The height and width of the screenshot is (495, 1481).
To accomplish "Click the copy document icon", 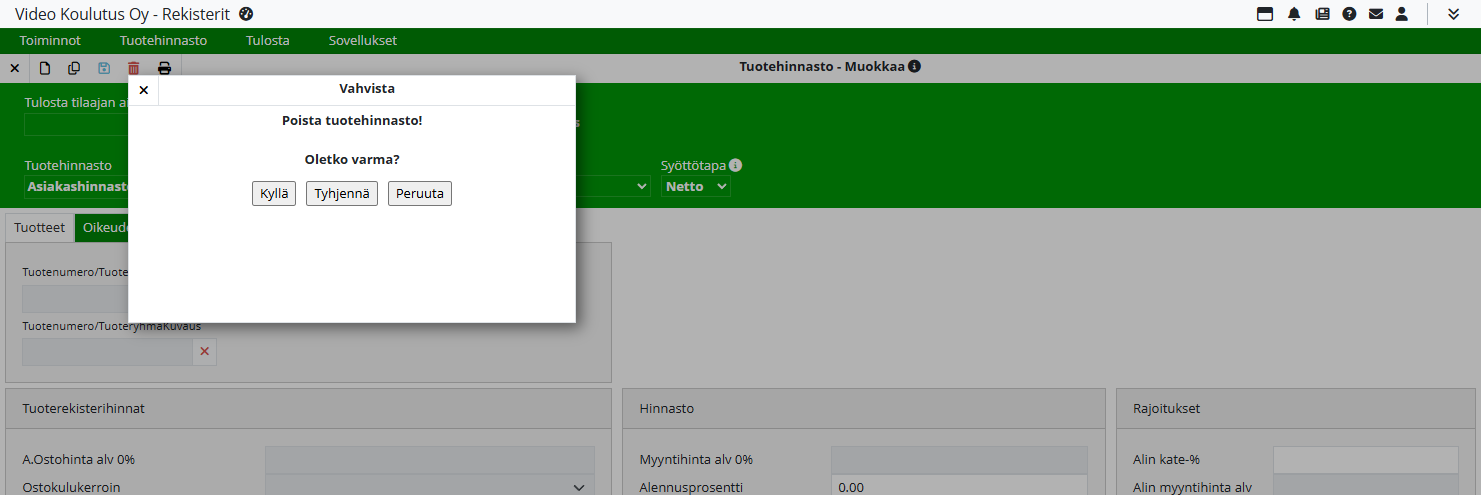I will 74,68.
